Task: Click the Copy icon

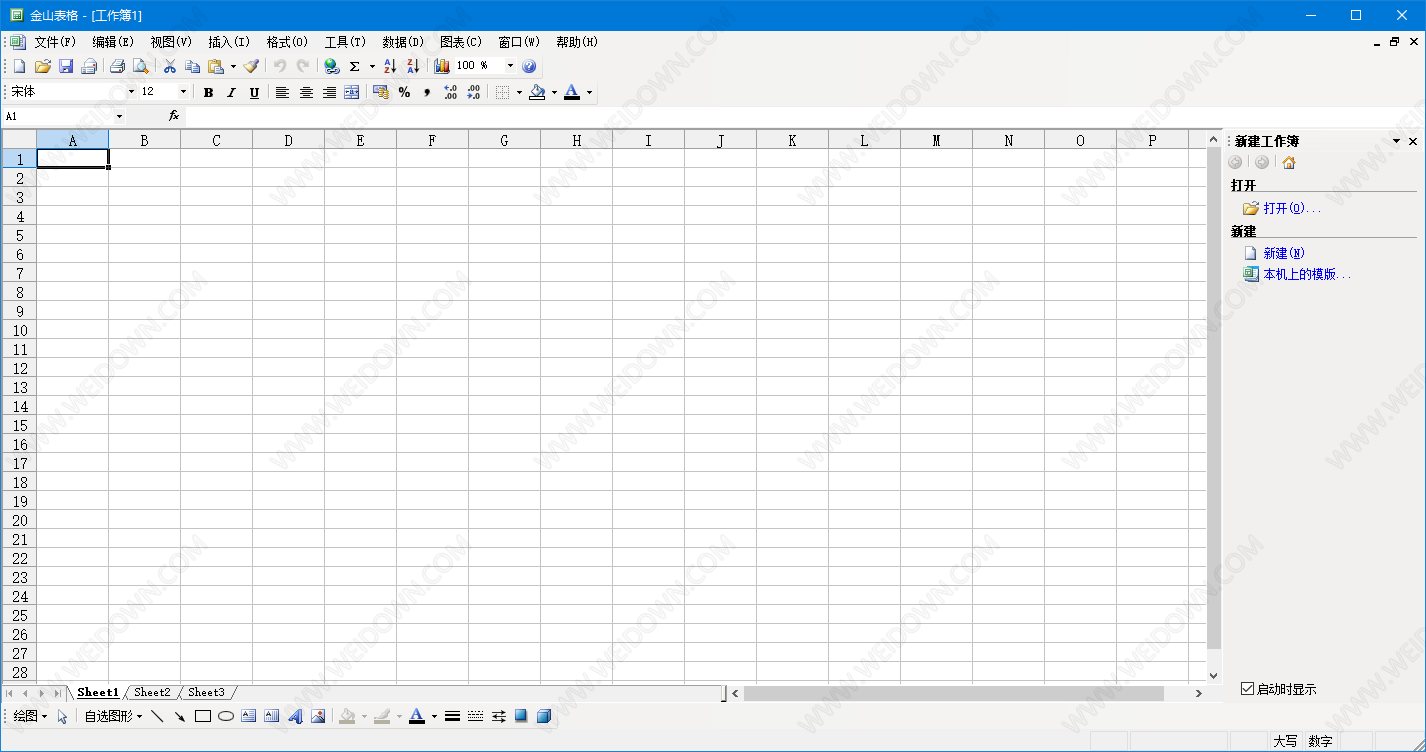Action: tap(193, 66)
